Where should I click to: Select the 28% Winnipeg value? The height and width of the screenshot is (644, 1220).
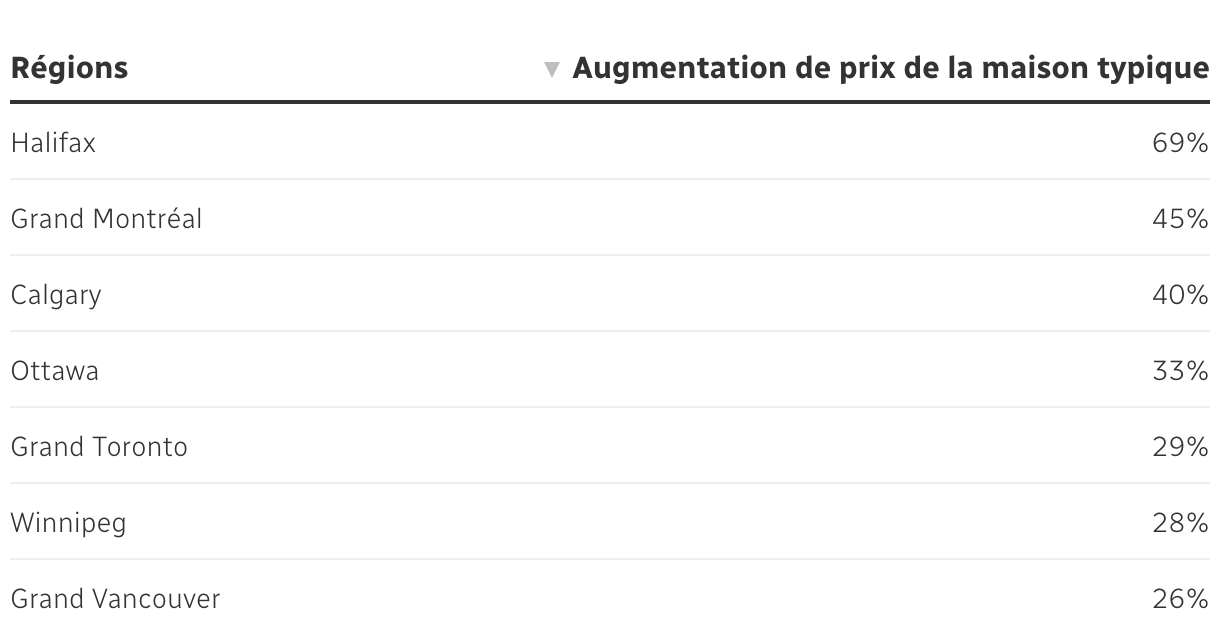(1181, 523)
